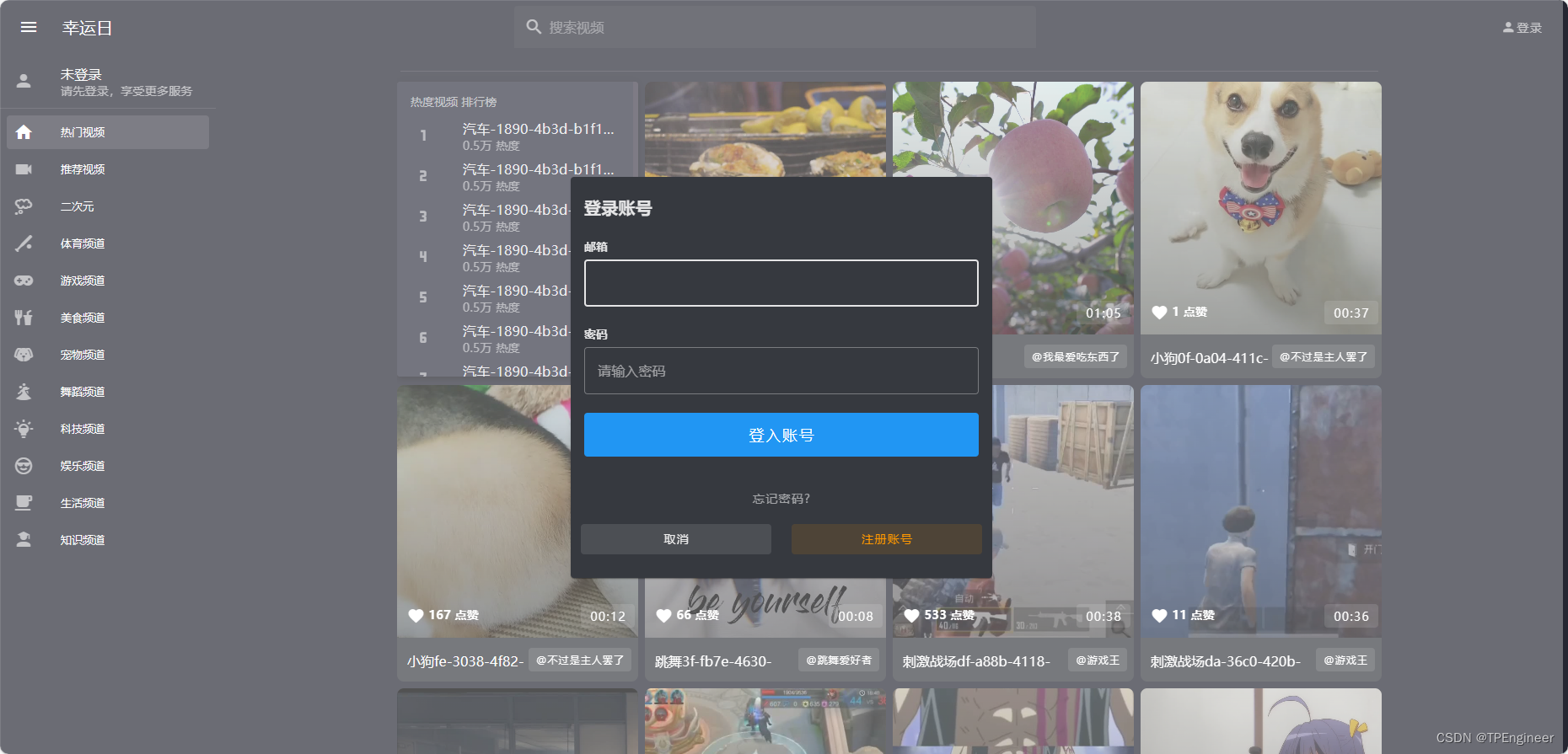Click video title 小狗0f-0a04-411c-

[1209, 358]
